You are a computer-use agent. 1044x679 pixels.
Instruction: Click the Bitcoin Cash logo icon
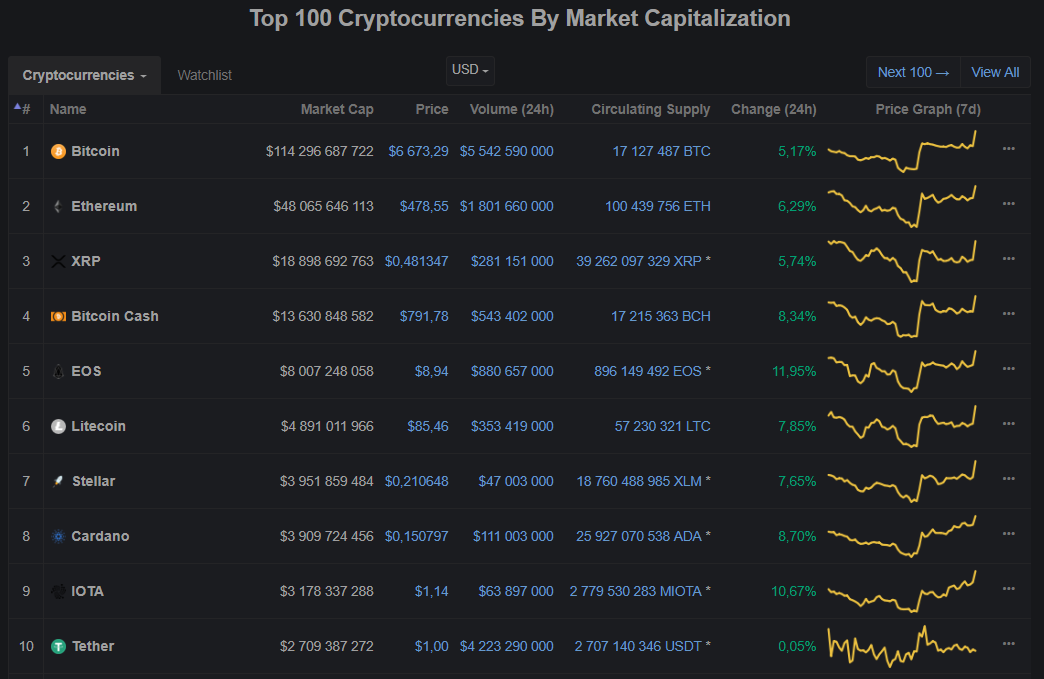(58, 316)
